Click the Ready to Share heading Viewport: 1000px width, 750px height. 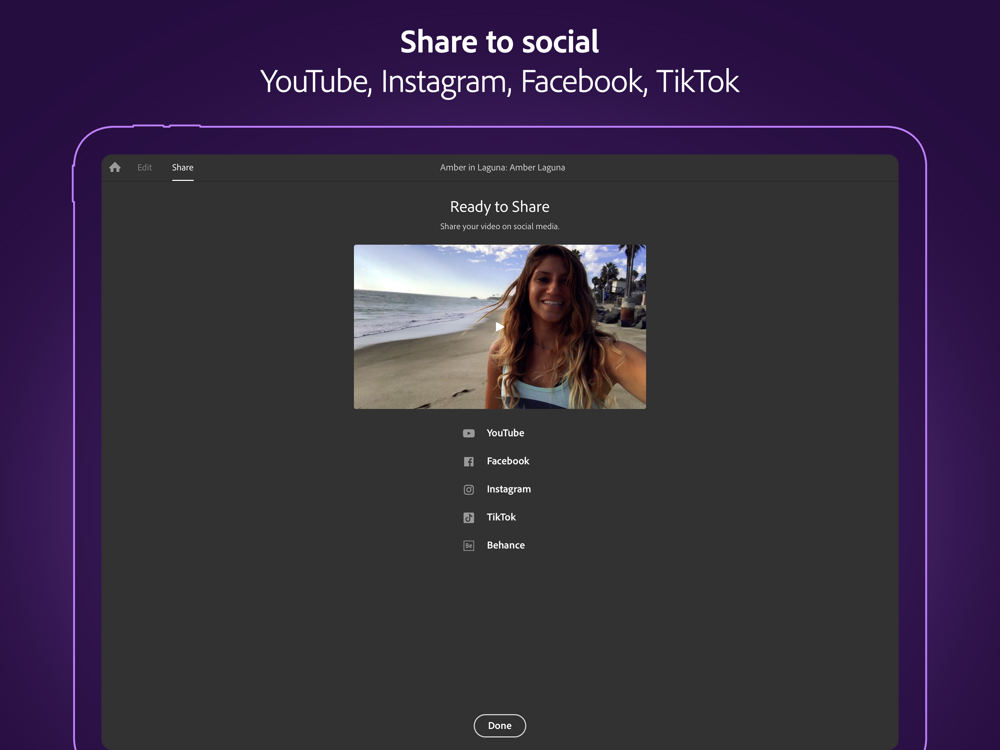[499, 207]
